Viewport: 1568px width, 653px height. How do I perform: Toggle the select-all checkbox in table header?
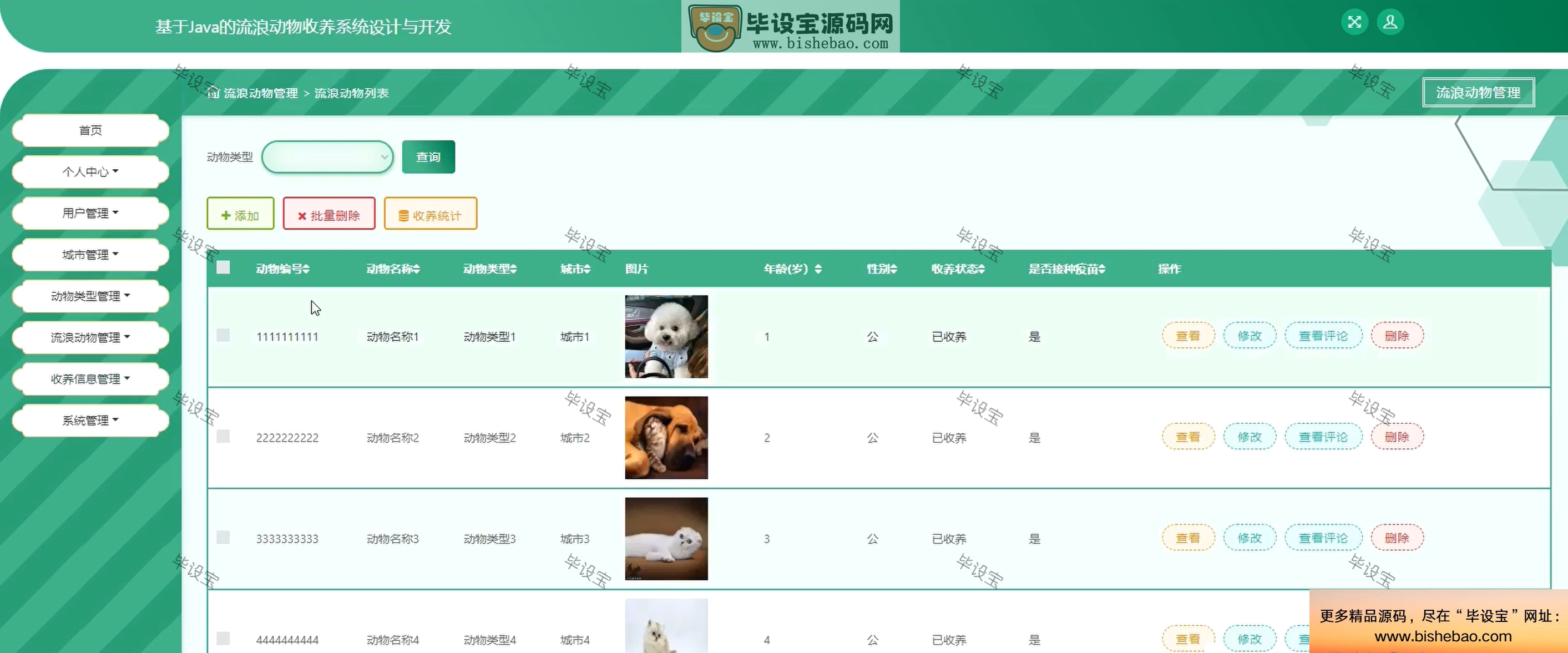224,267
